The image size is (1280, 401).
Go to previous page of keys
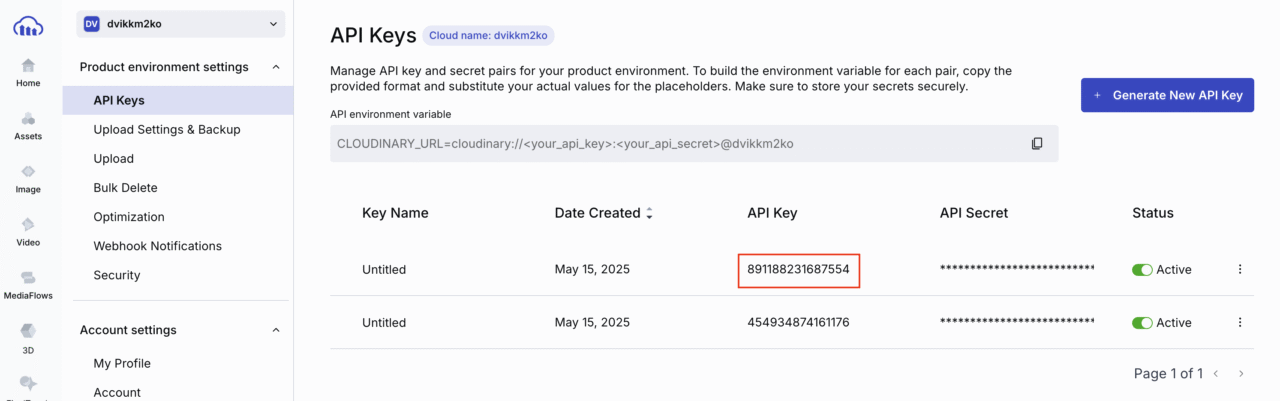(1216, 373)
